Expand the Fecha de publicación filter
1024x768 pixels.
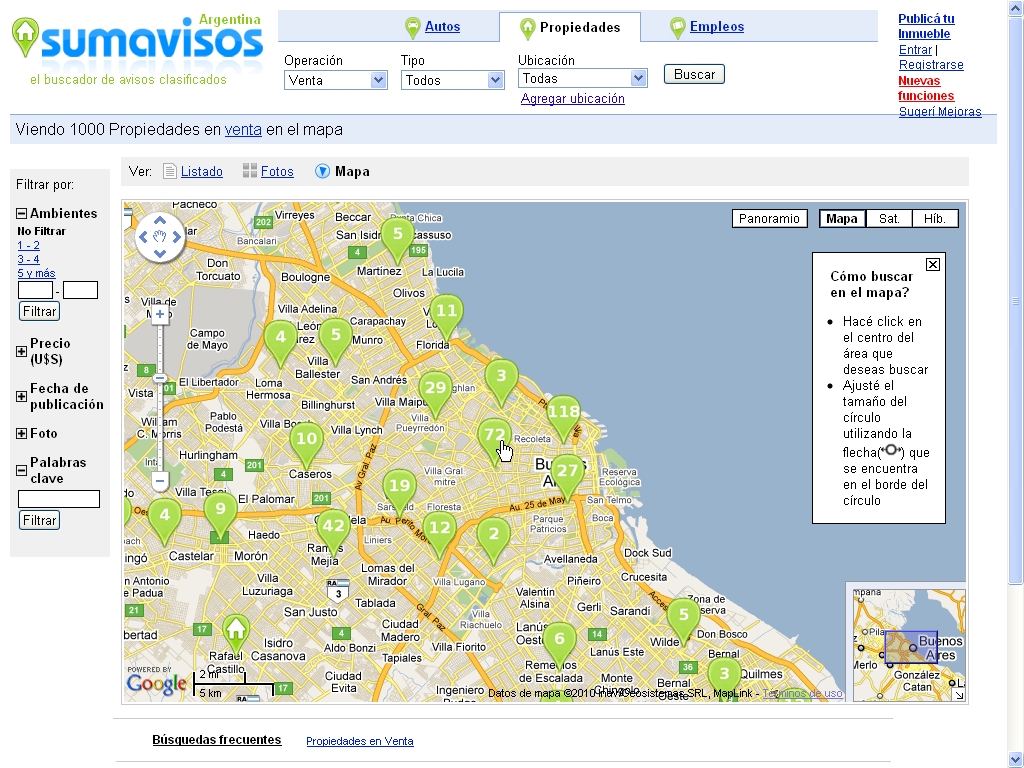click(22, 396)
